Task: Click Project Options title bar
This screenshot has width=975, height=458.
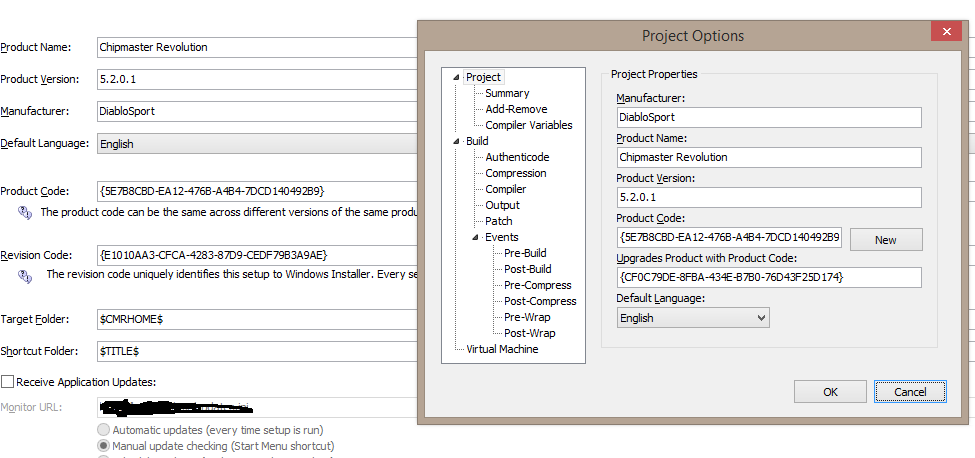Action: (692, 35)
